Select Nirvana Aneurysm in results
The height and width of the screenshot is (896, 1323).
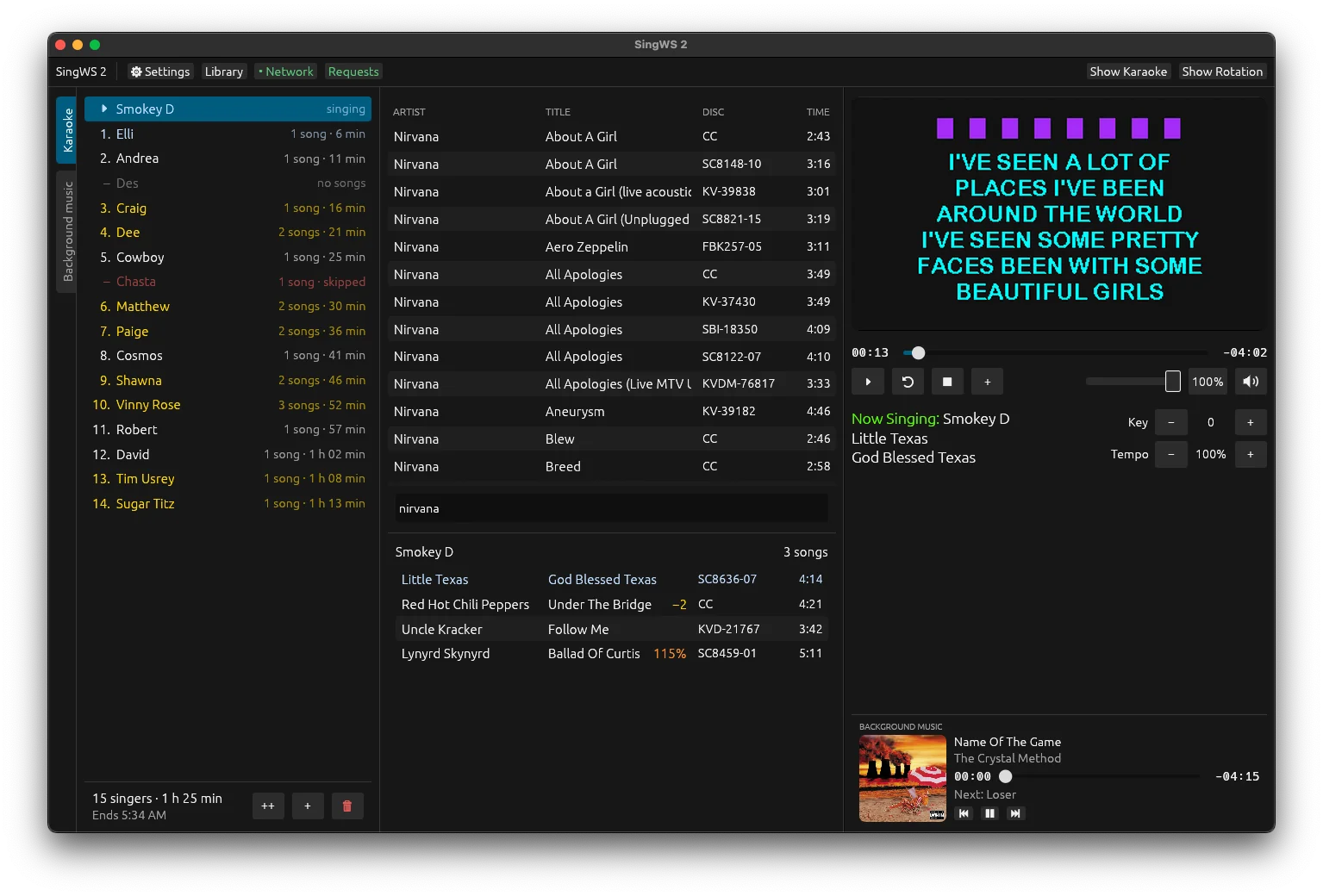[x=611, y=411]
